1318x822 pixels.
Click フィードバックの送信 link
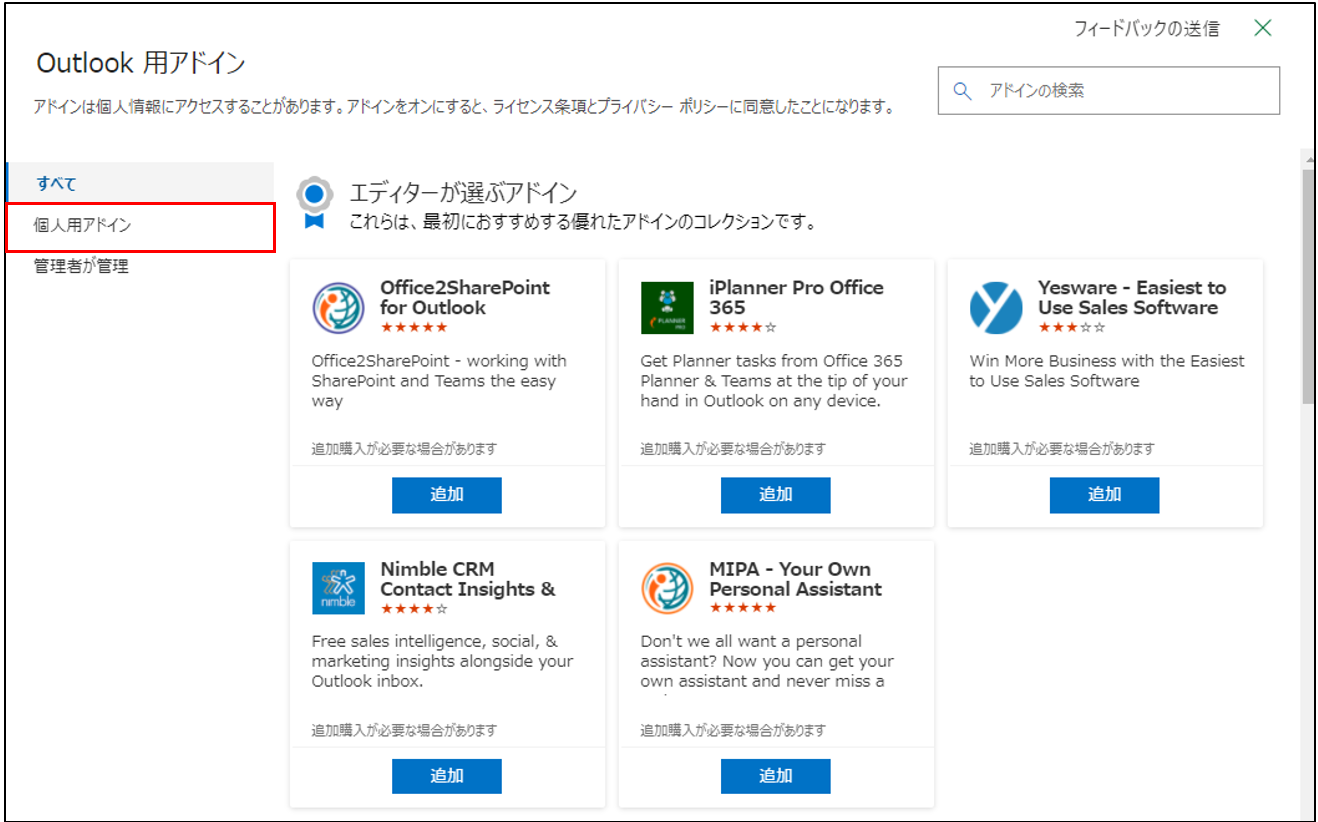click(x=1146, y=29)
